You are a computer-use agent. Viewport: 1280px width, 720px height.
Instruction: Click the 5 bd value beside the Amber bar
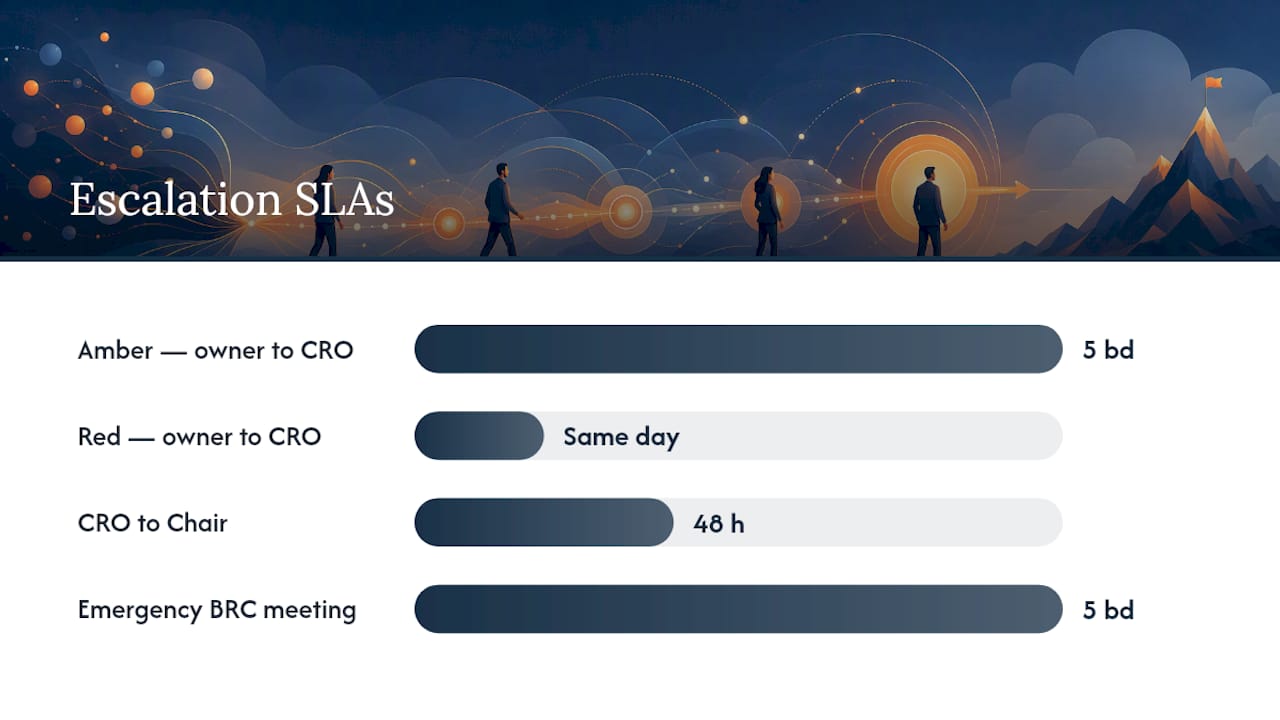click(1108, 350)
